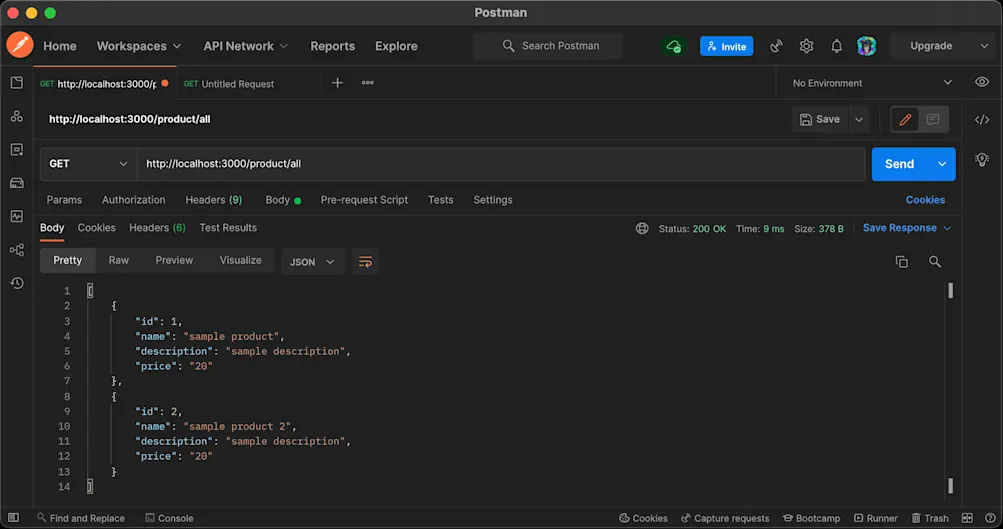This screenshot has width=1003, height=529.
Task: Open the GET method dropdown
Action: (88, 164)
